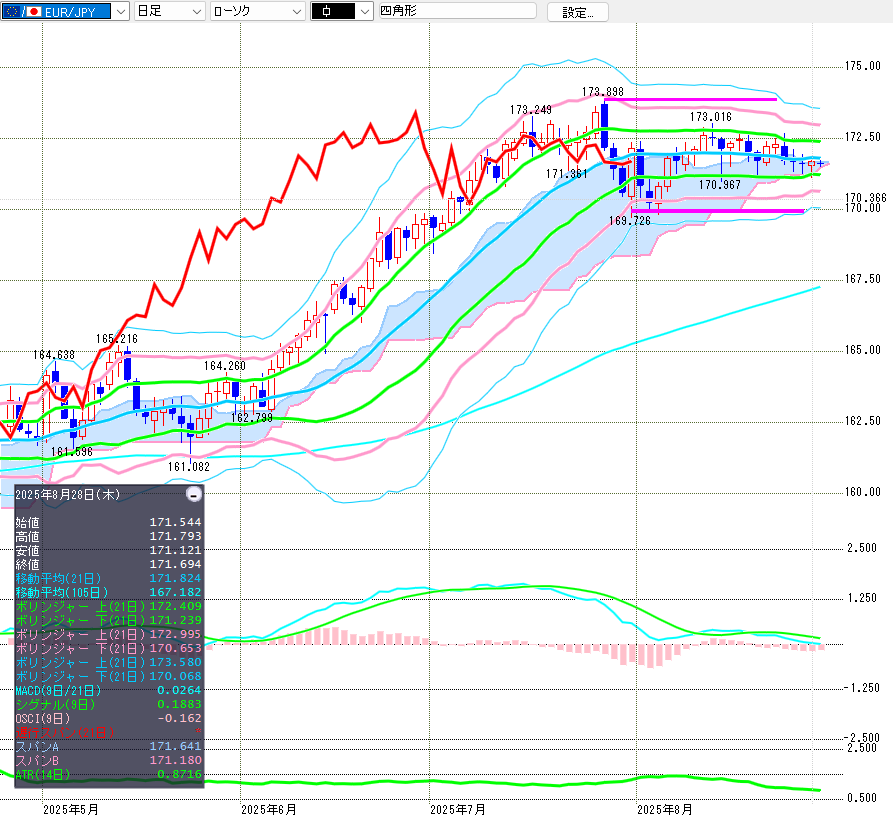Click the 173.249 price label

click(x=531, y=110)
